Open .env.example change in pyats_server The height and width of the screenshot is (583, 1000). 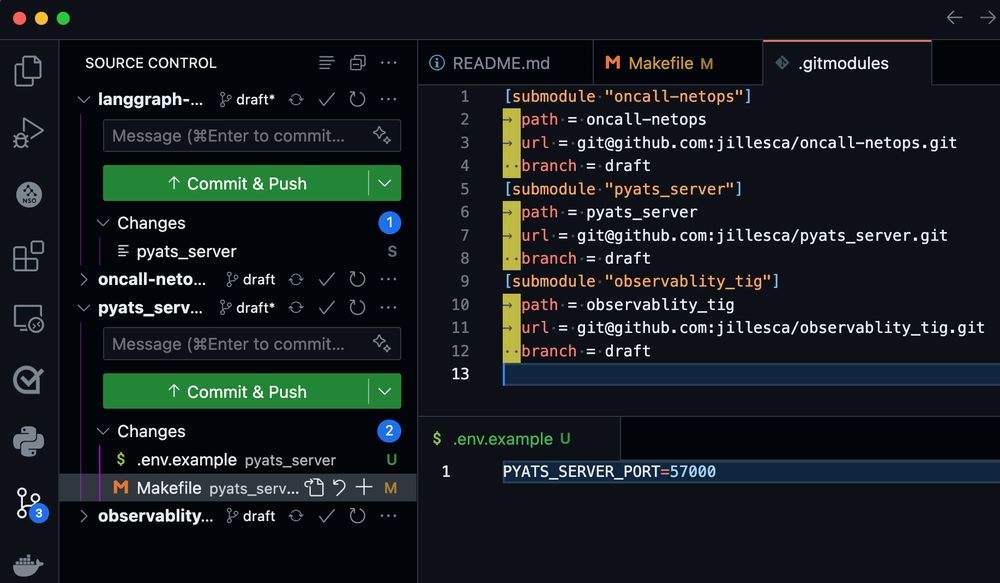tap(238, 460)
